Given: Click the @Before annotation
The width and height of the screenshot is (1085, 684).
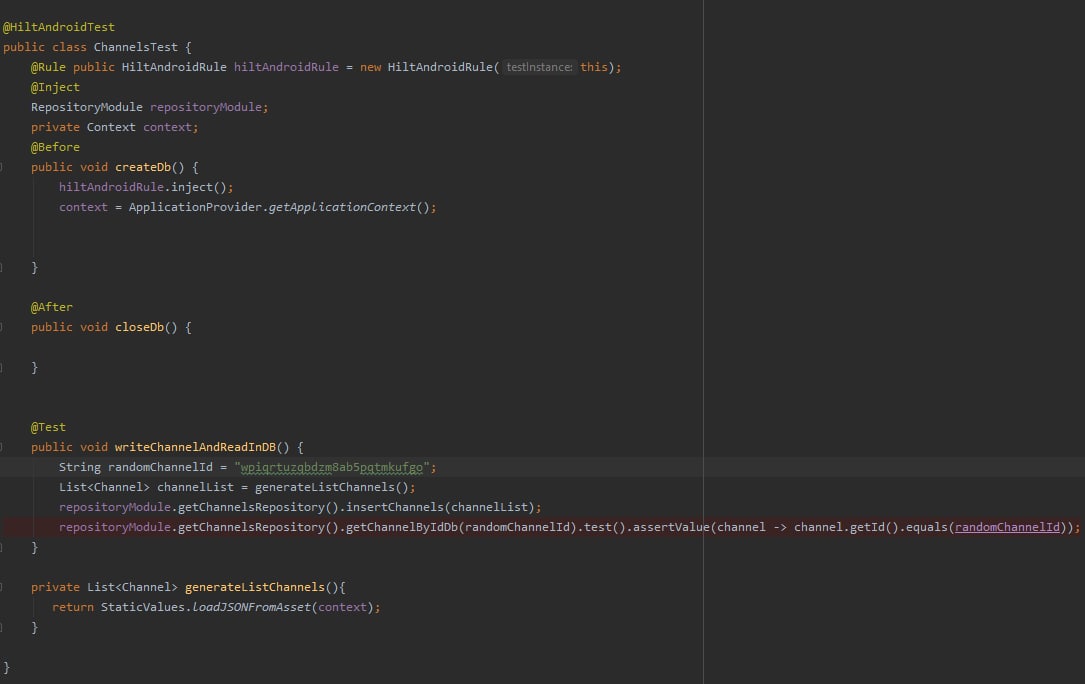Looking at the screenshot, I should 55,147.
